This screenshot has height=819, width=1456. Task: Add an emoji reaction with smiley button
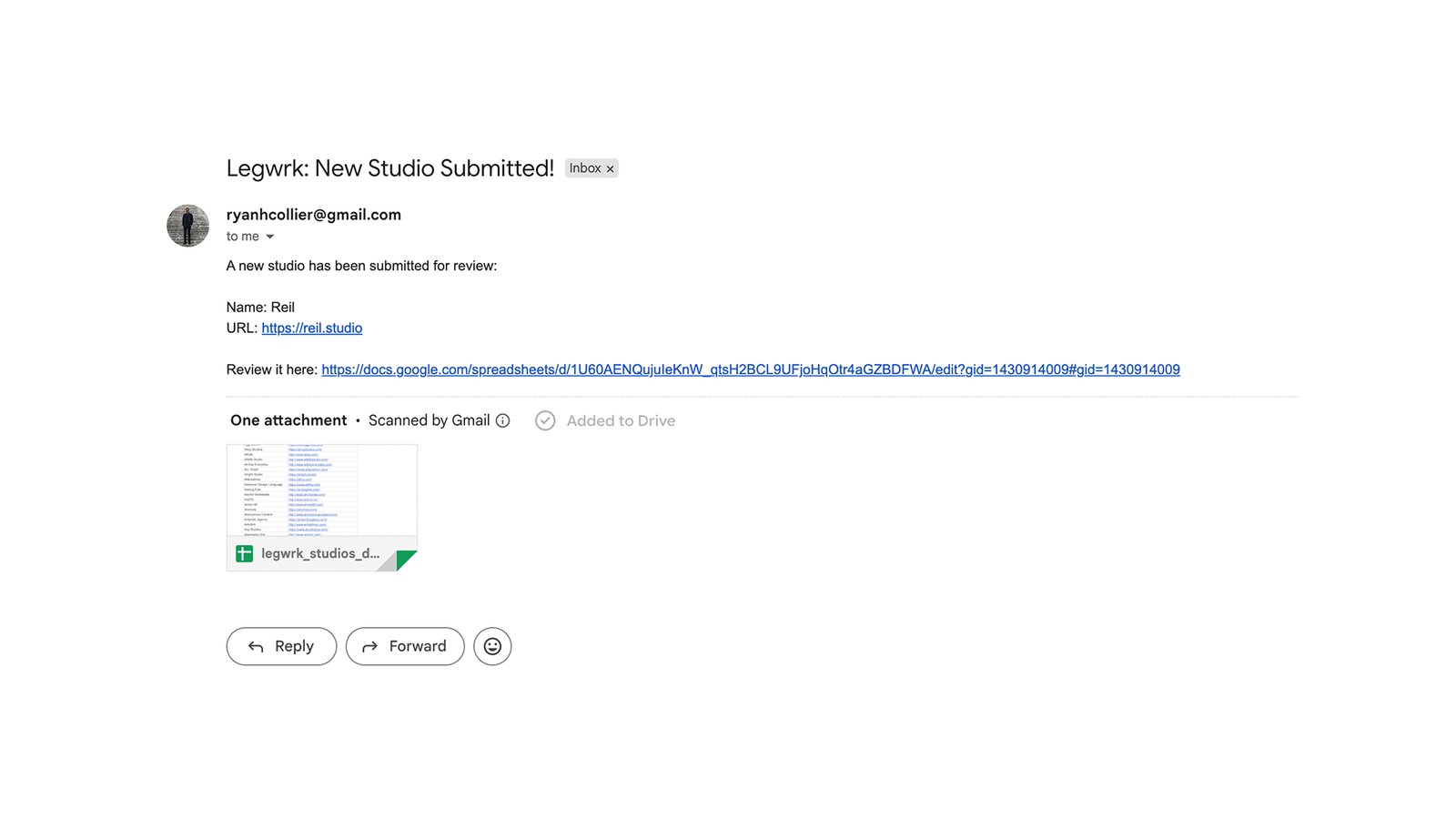[492, 646]
